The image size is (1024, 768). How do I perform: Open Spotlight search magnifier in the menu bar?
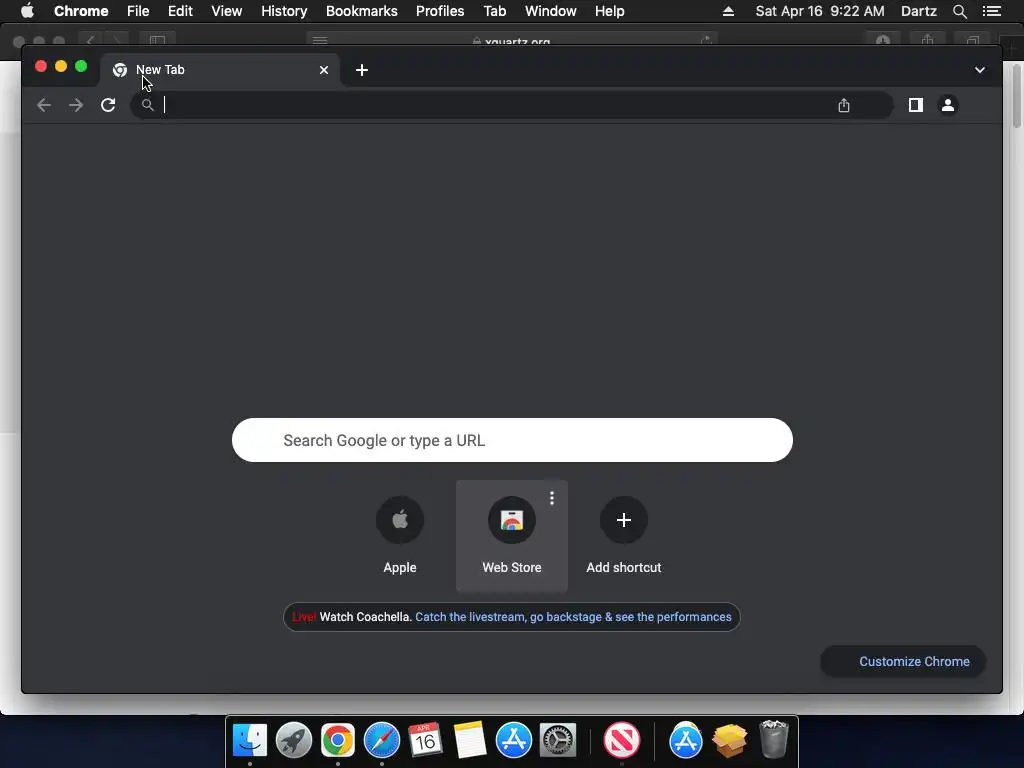(x=959, y=11)
